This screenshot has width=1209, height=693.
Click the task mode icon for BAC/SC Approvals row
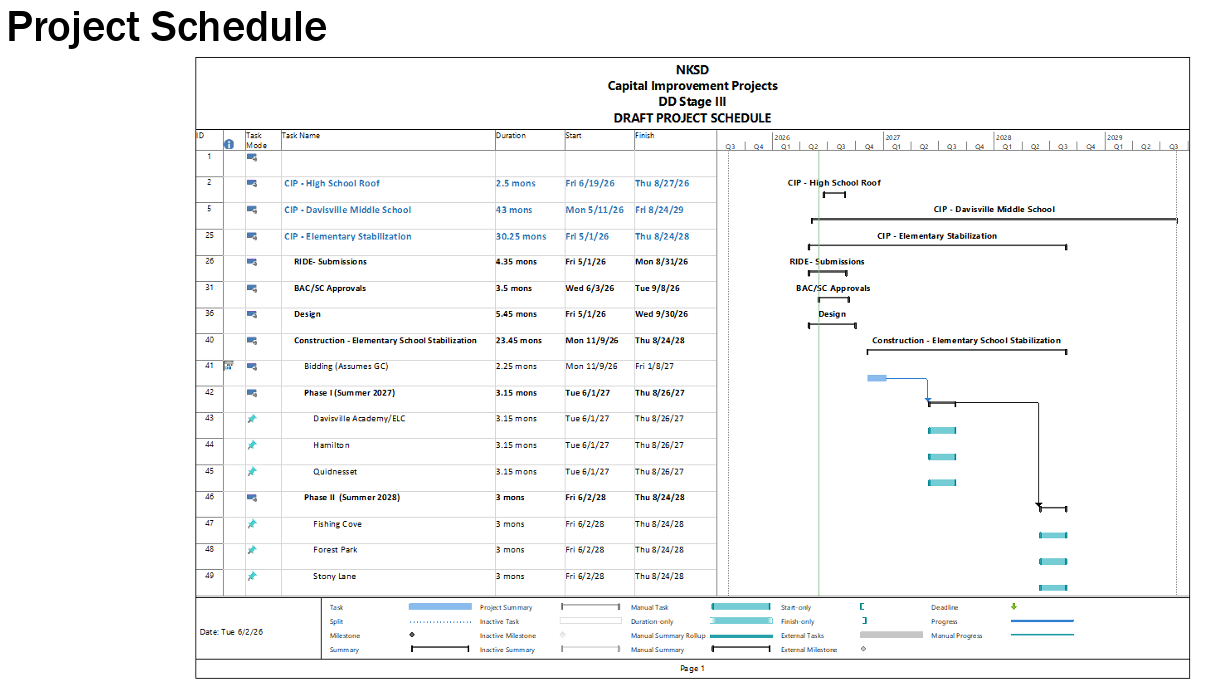point(252,288)
